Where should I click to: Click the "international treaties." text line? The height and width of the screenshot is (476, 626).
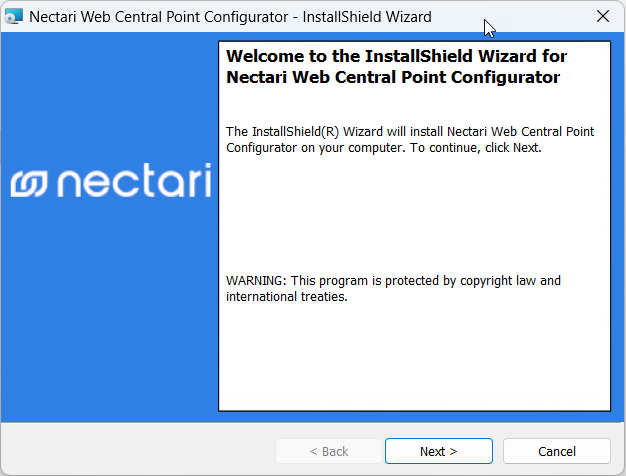(x=286, y=296)
